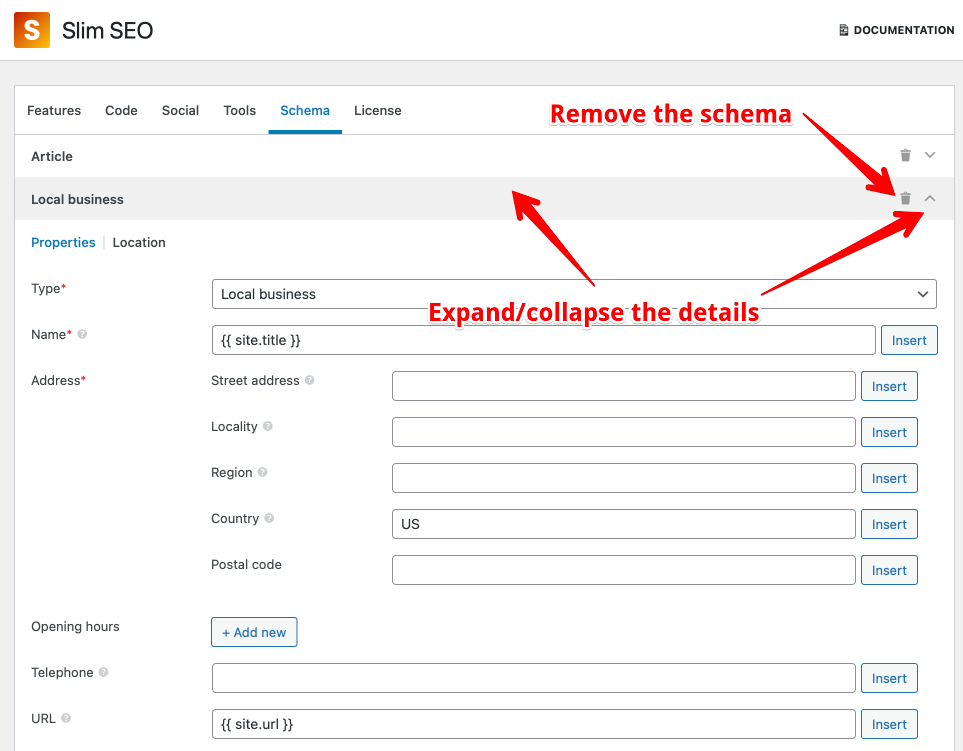Viewport: 963px width, 751px height.
Task: Switch to the Code tab
Action: [121, 111]
